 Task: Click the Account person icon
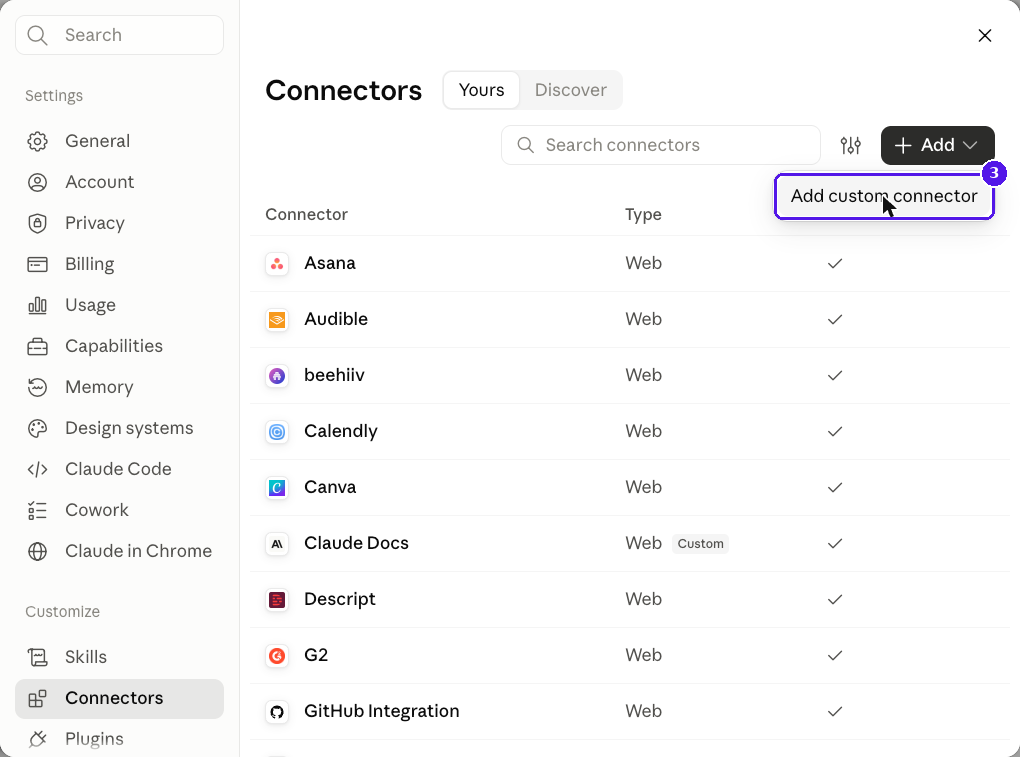pyautogui.click(x=38, y=182)
